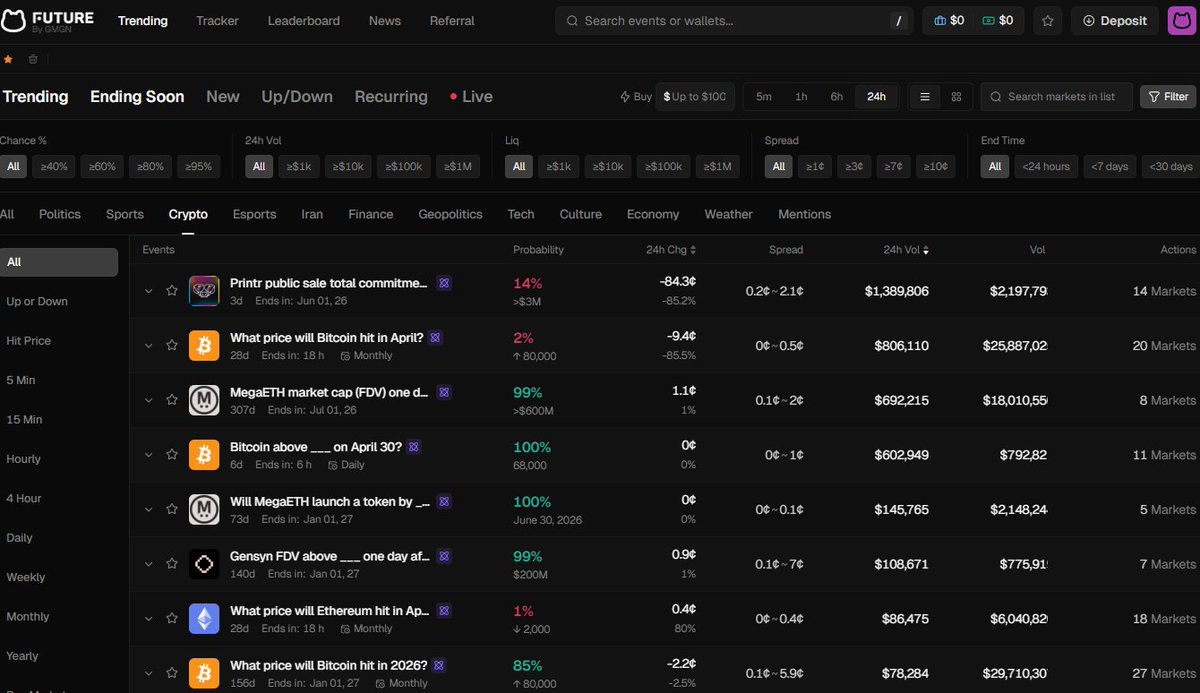1200x693 pixels.
Task: Click Bitcoin icon for 'Bitcoin above' event
Action: point(204,455)
